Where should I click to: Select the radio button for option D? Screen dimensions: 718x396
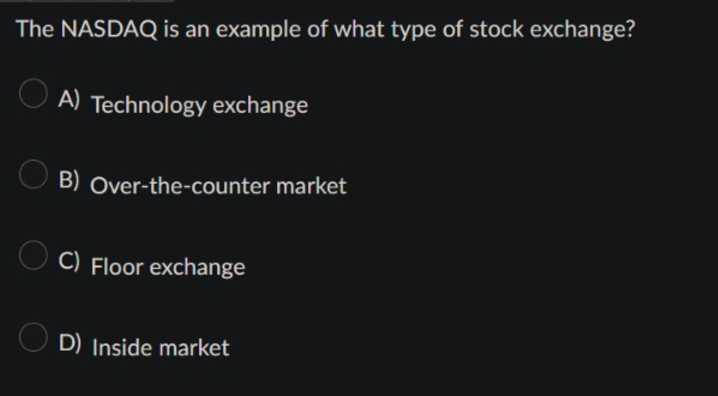click(x=33, y=337)
